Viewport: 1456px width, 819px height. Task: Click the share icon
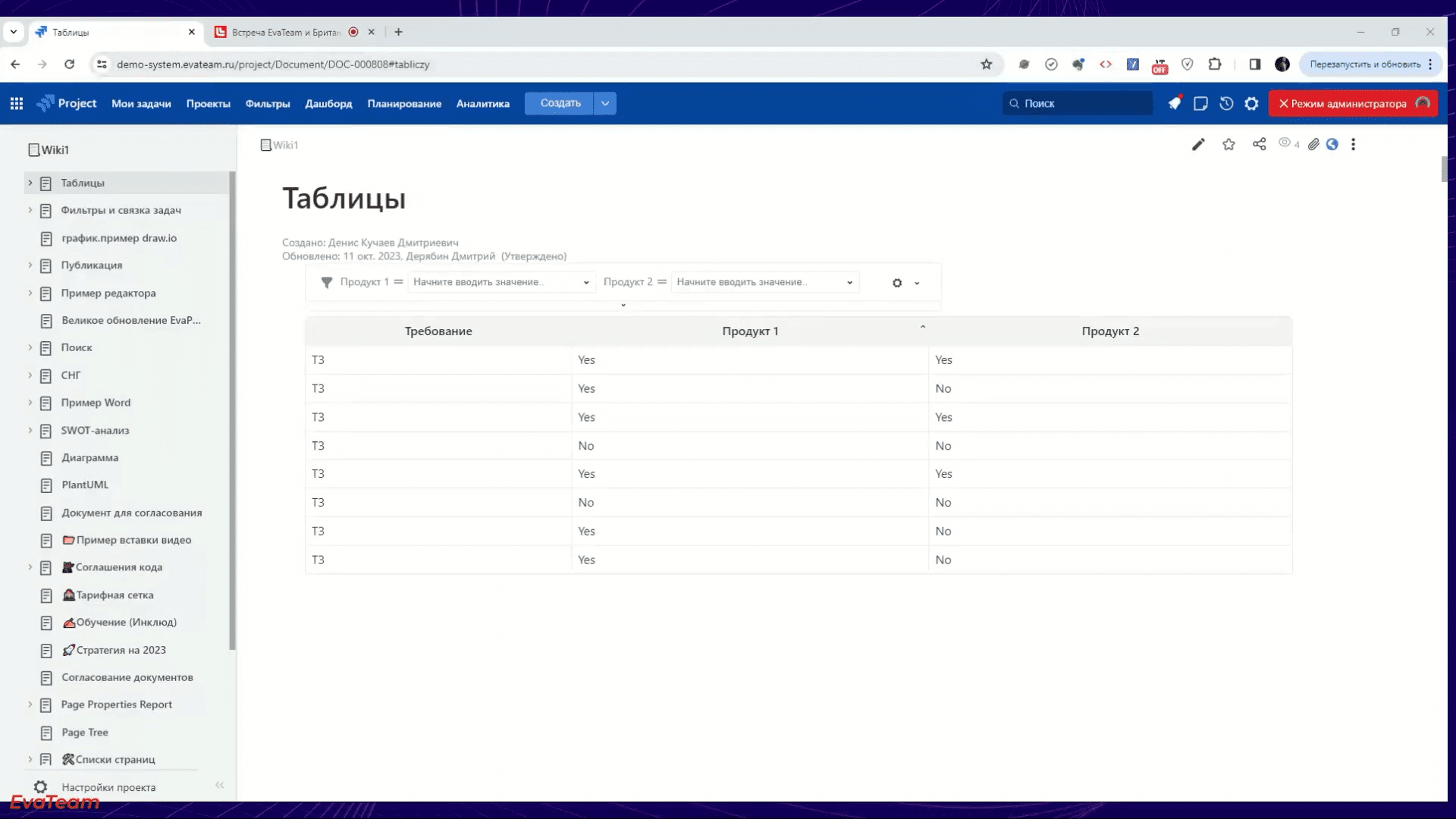(x=1259, y=144)
